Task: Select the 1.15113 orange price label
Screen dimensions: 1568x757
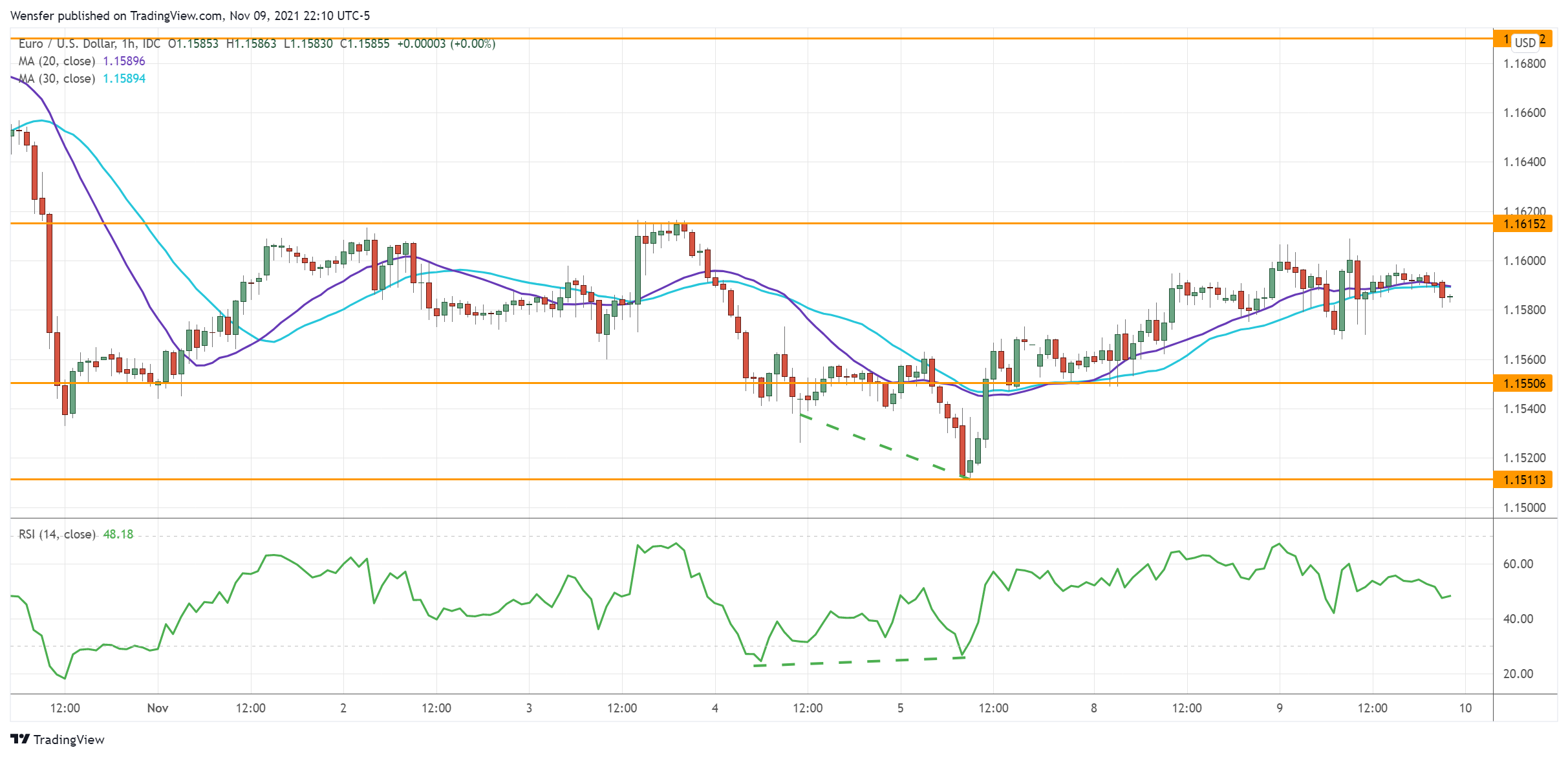Action: tap(1523, 480)
